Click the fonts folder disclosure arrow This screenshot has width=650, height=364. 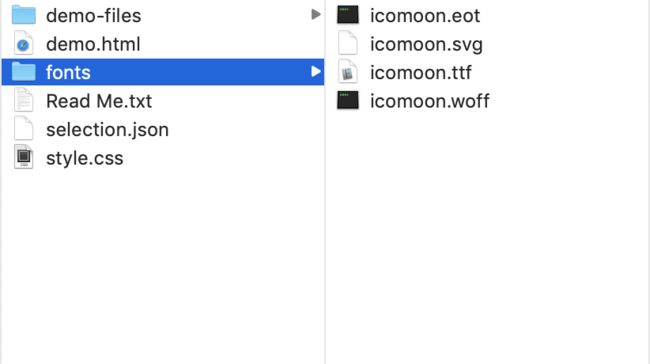click(316, 71)
